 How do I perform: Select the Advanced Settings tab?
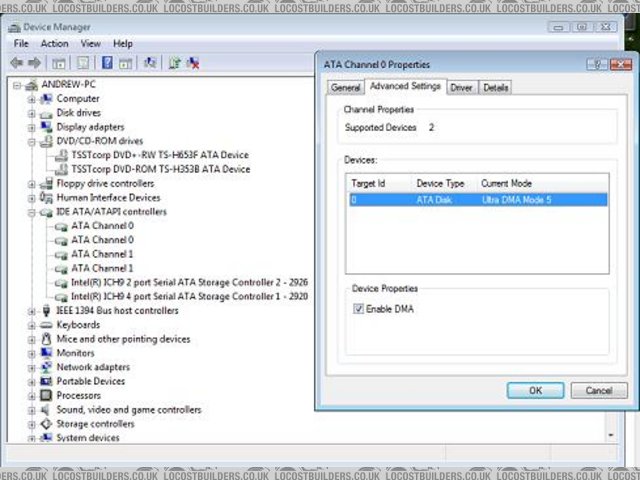(x=405, y=86)
